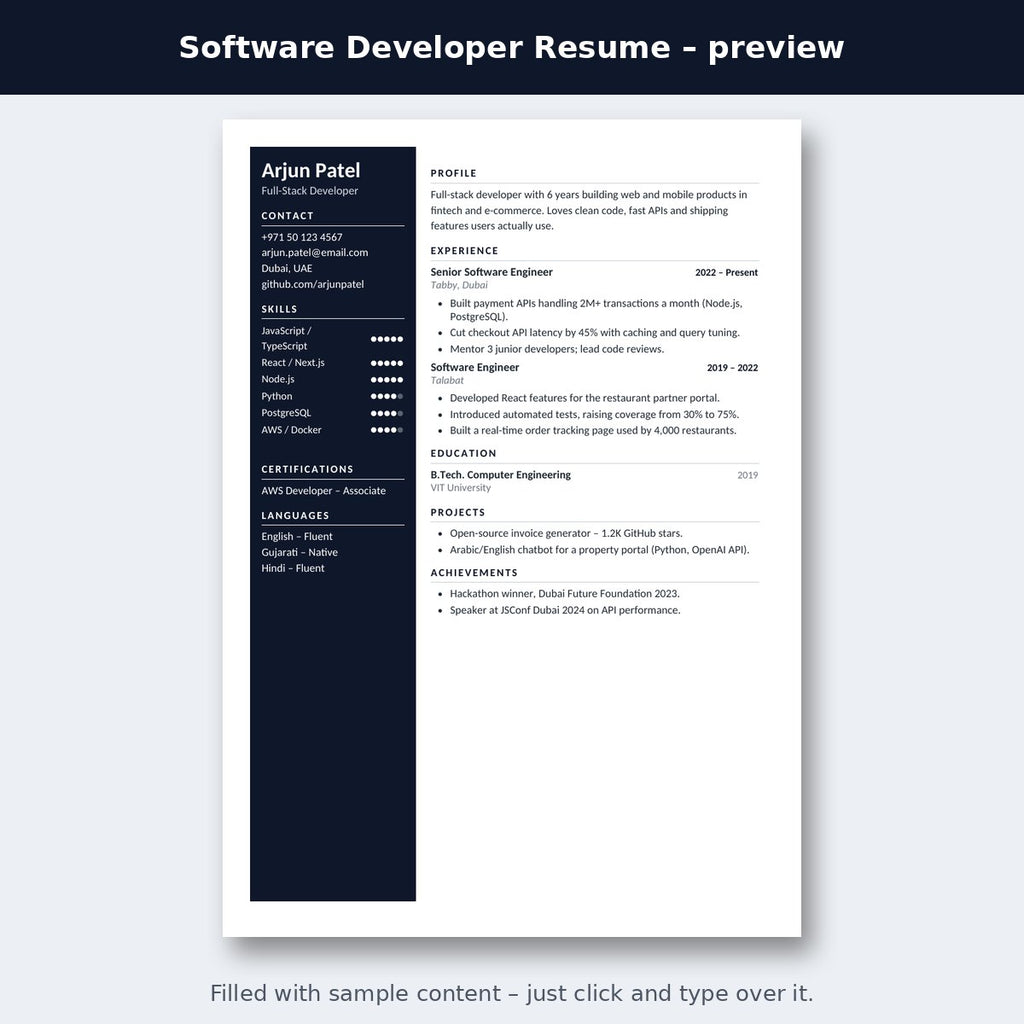Select 'AWS Developer – Associate' certification
The height and width of the screenshot is (1024, 1024).
click(x=323, y=490)
